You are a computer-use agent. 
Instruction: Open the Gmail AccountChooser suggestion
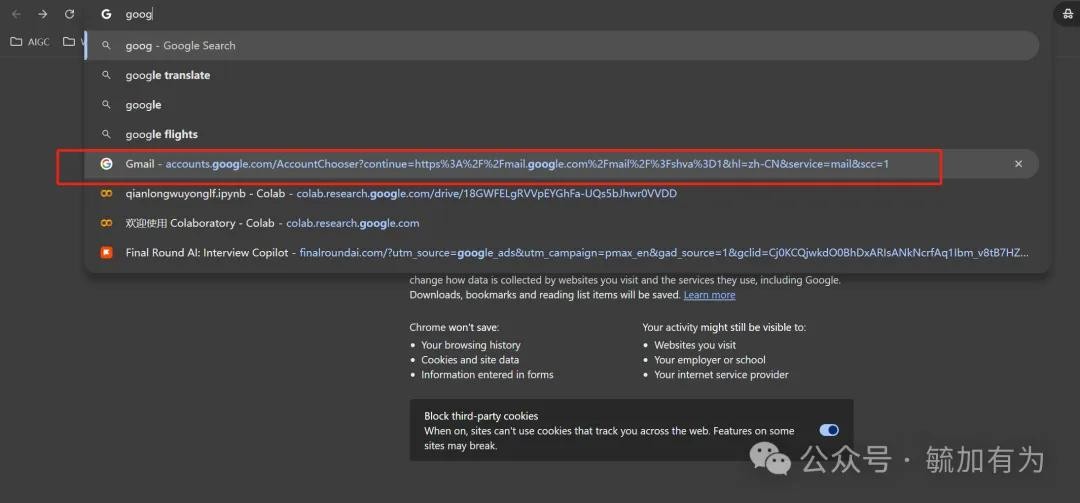click(x=500, y=164)
